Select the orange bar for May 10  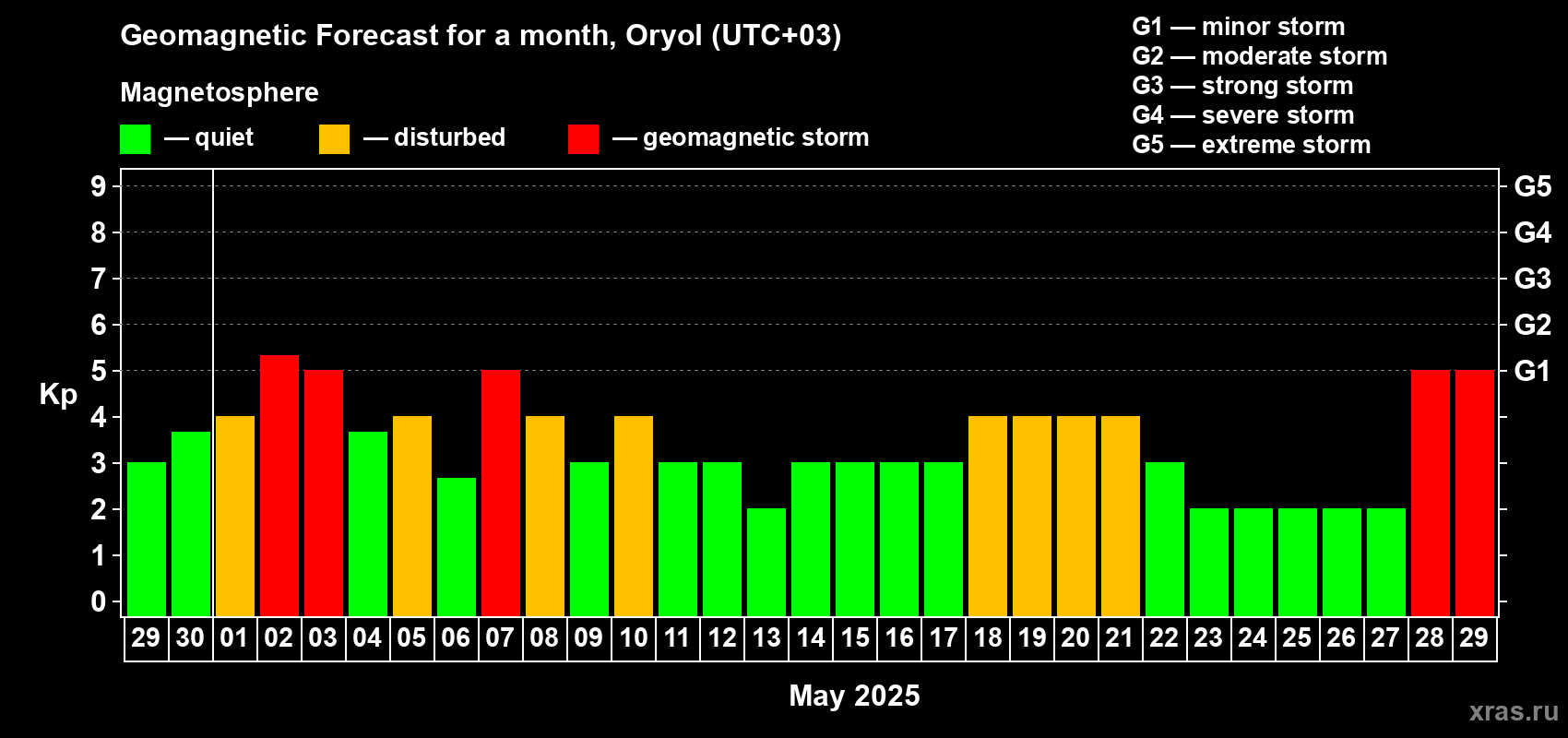click(x=634, y=517)
